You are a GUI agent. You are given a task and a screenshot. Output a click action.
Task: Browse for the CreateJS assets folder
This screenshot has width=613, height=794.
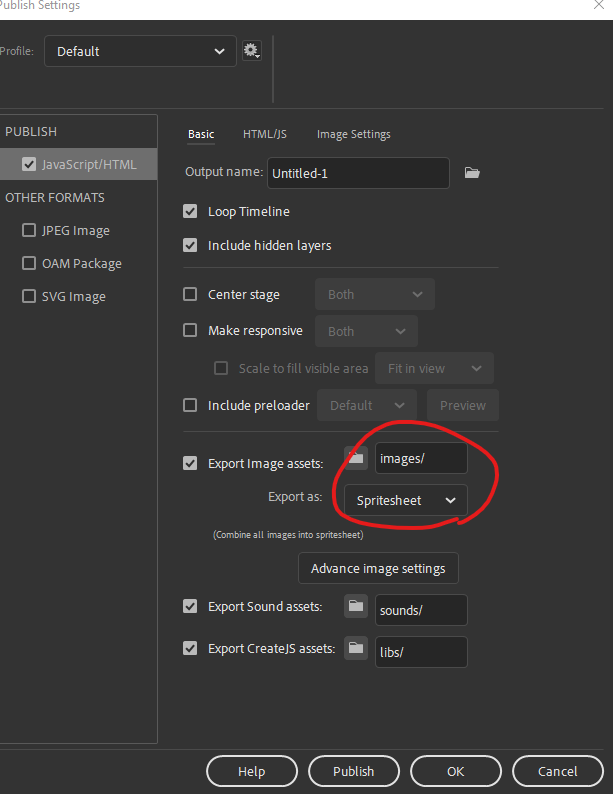click(356, 648)
